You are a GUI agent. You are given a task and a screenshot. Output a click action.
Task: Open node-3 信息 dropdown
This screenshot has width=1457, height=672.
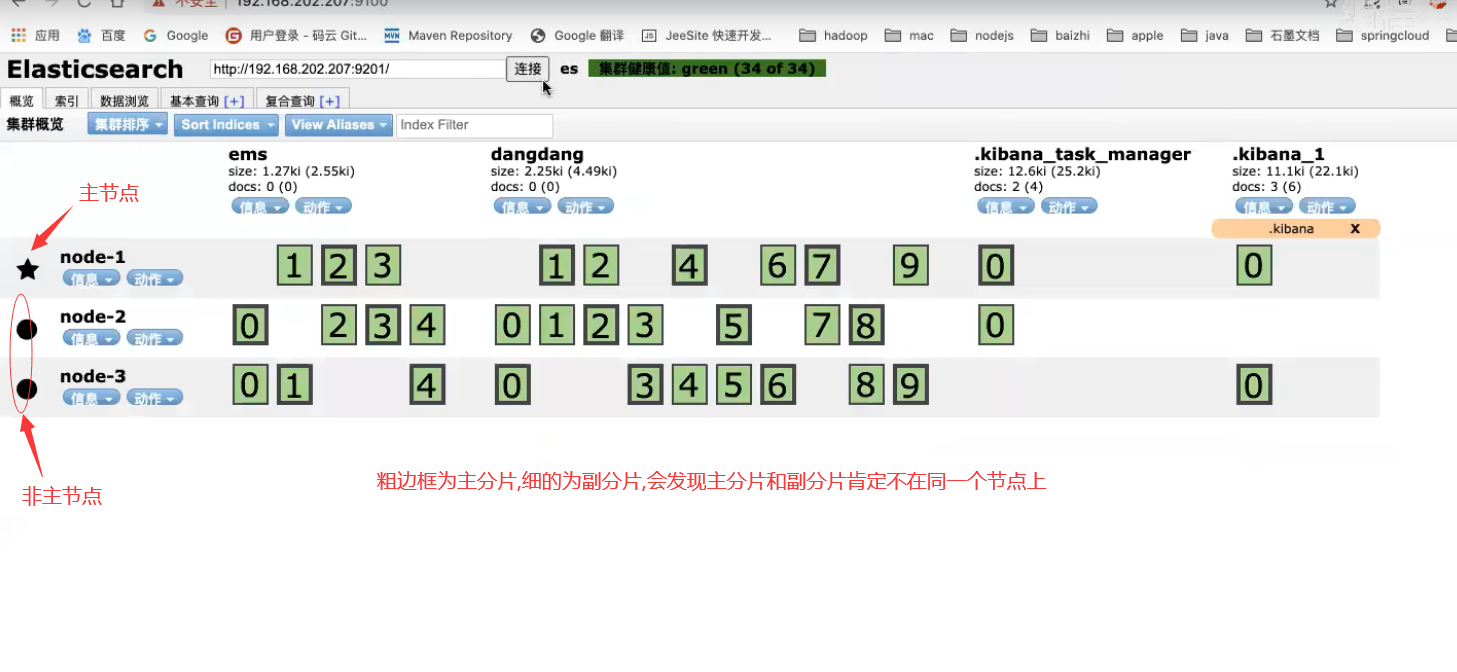pos(91,398)
